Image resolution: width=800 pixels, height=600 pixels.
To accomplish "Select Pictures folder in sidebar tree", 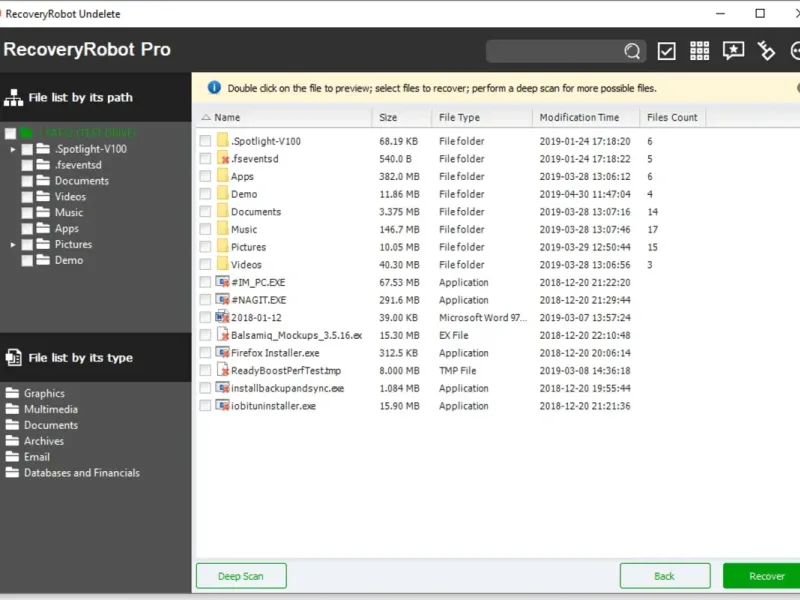I will (73, 244).
